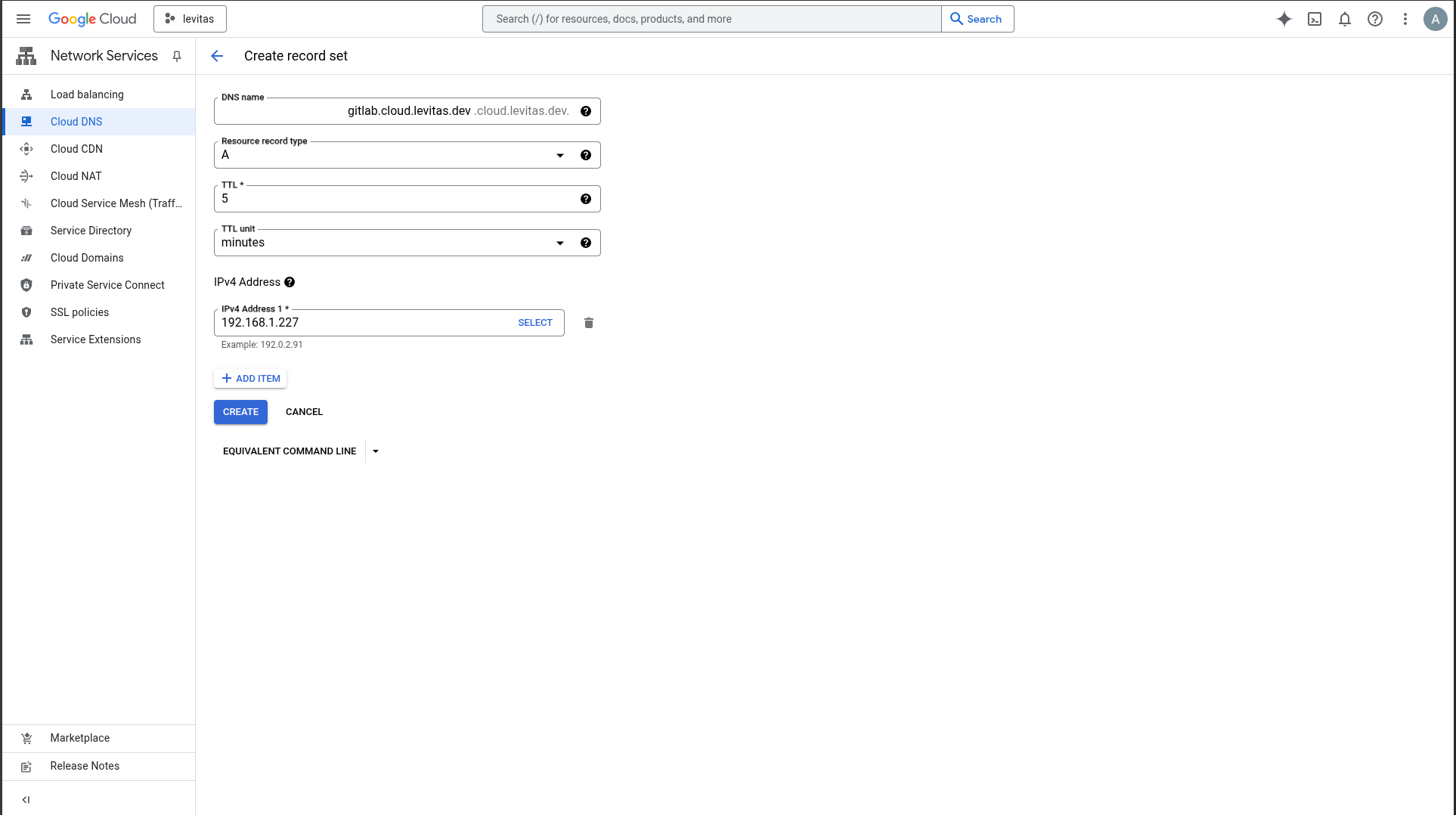Image resolution: width=1456 pixels, height=815 pixels.
Task: Click the Network Services product icon
Action: tap(26, 56)
